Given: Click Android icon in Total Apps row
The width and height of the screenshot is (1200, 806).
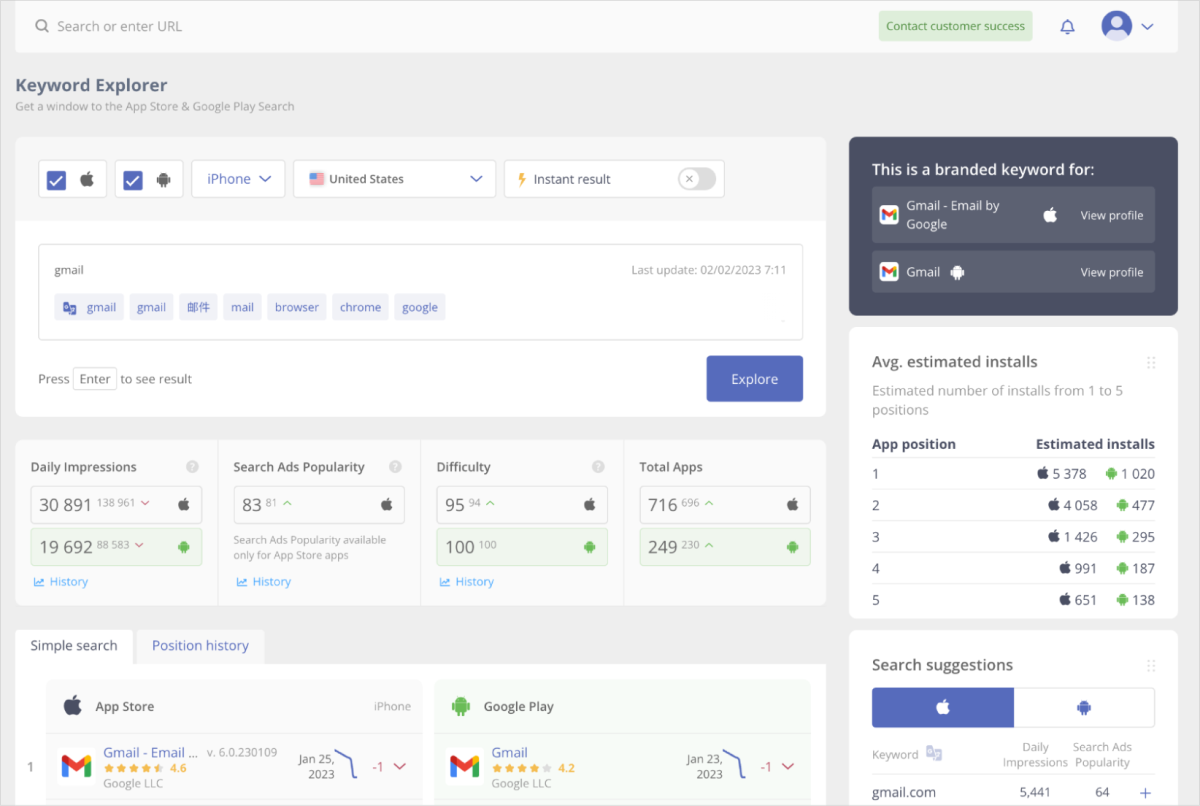Looking at the screenshot, I should click(x=792, y=547).
